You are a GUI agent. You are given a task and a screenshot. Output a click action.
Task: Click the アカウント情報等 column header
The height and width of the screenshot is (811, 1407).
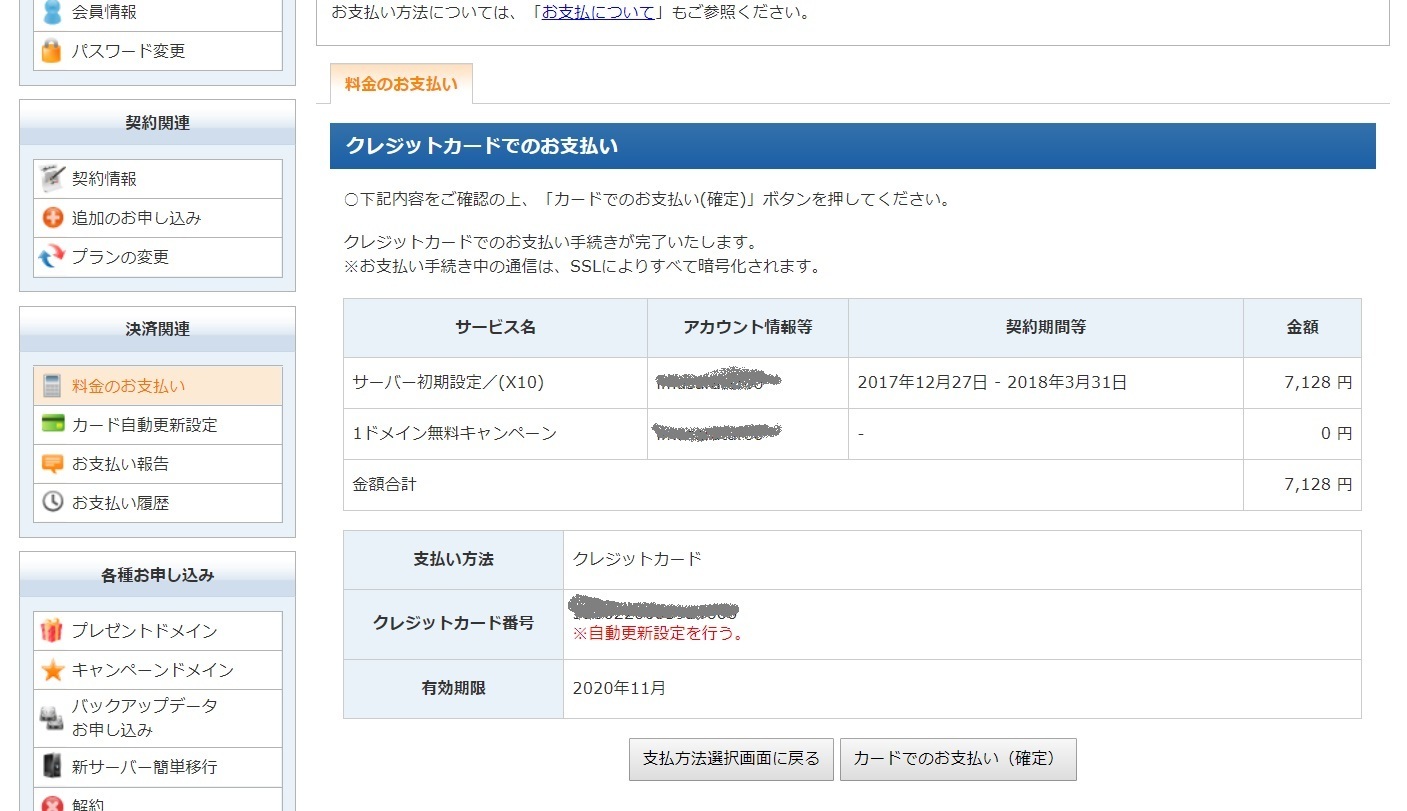click(x=747, y=327)
